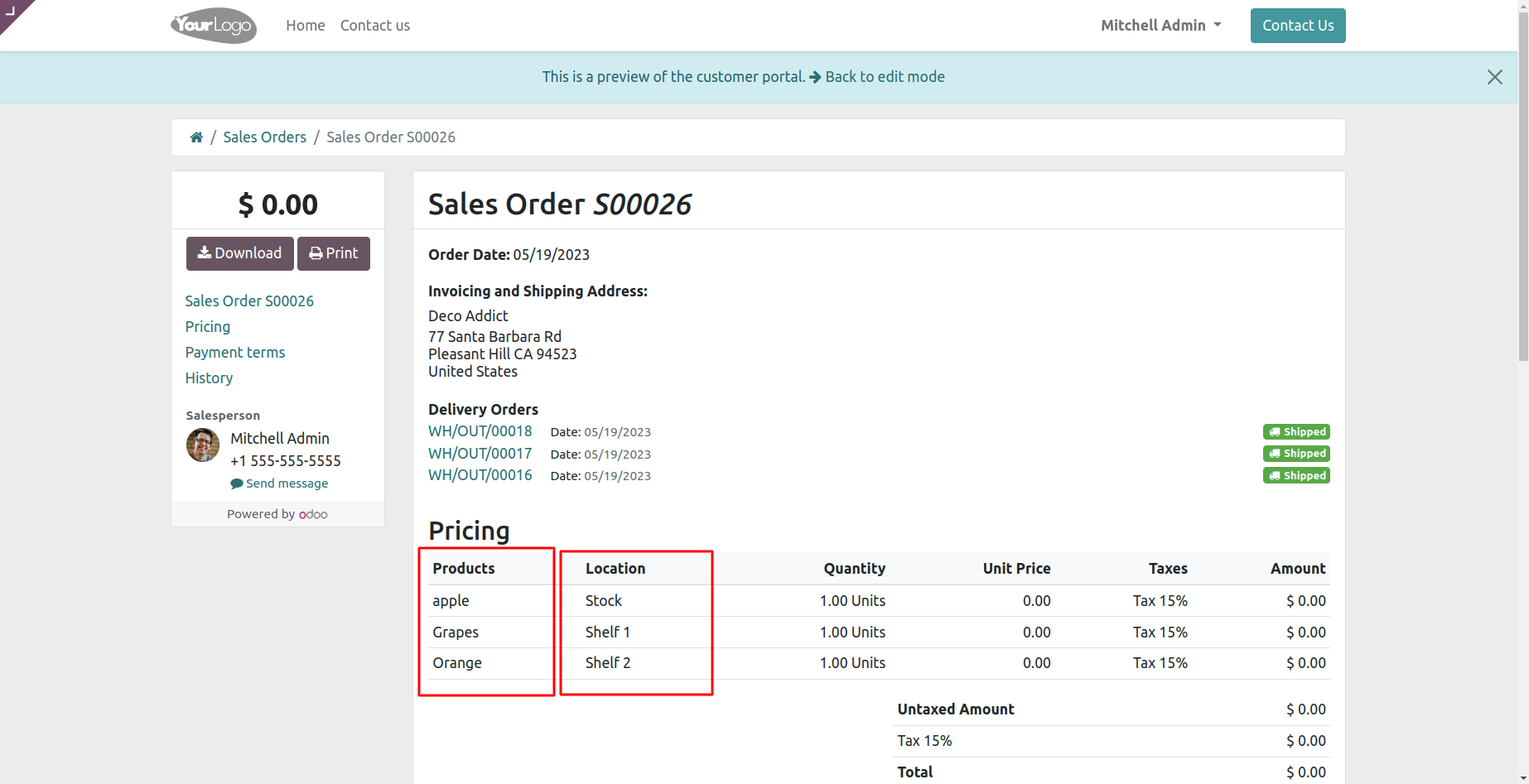Download the sales order

click(x=240, y=253)
